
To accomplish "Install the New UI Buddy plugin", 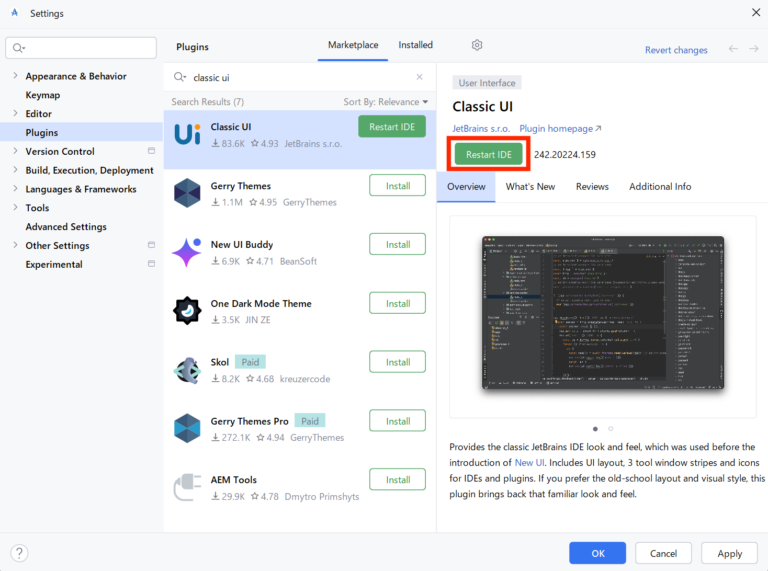I will point(397,244).
